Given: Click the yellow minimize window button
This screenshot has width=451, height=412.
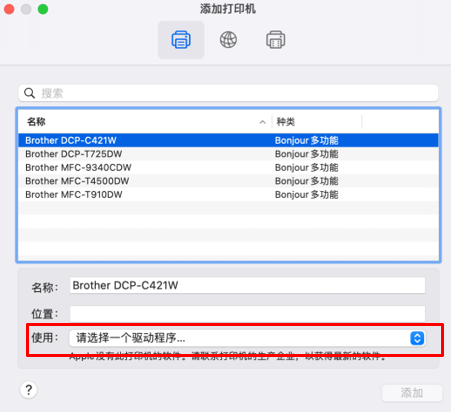Looking at the screenshot, I should tap(26, 9).
